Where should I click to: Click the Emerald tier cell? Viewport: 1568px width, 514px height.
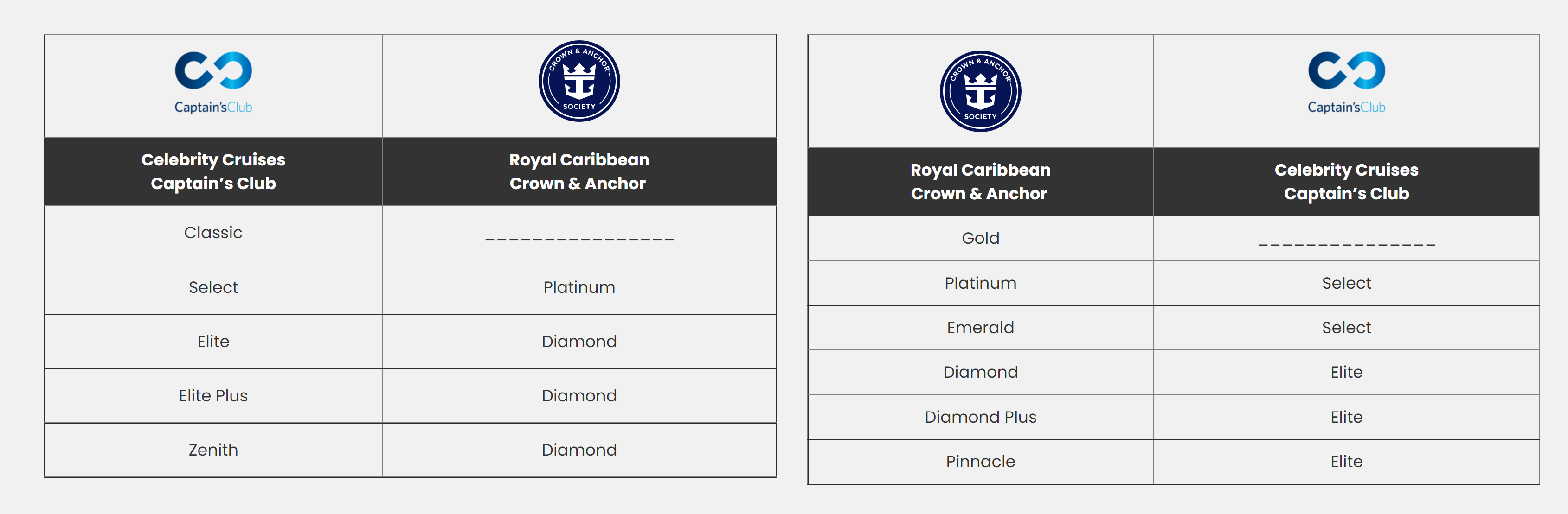pos(980,328)
